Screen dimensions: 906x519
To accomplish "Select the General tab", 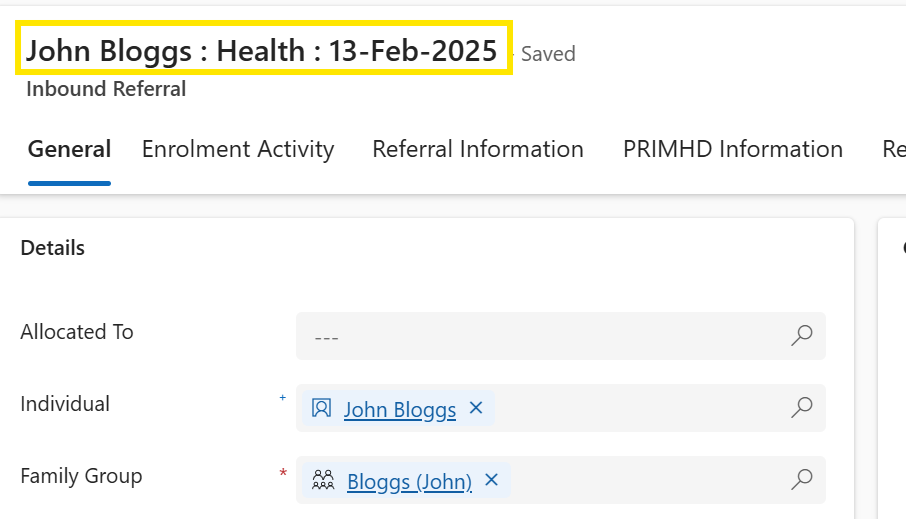I will pos(69,149).
